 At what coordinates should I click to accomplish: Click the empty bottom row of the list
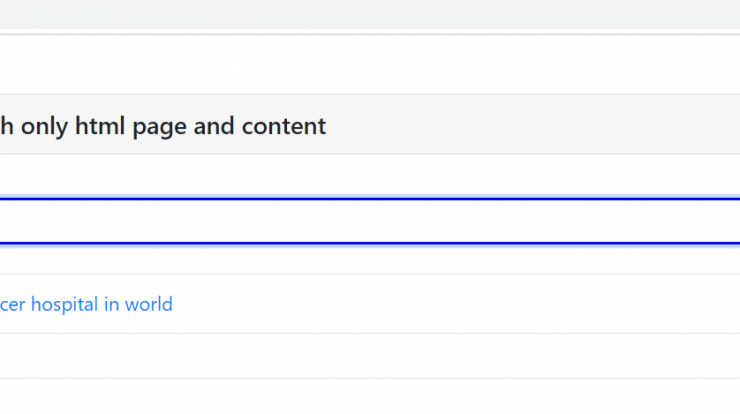(x=370, y=397)
